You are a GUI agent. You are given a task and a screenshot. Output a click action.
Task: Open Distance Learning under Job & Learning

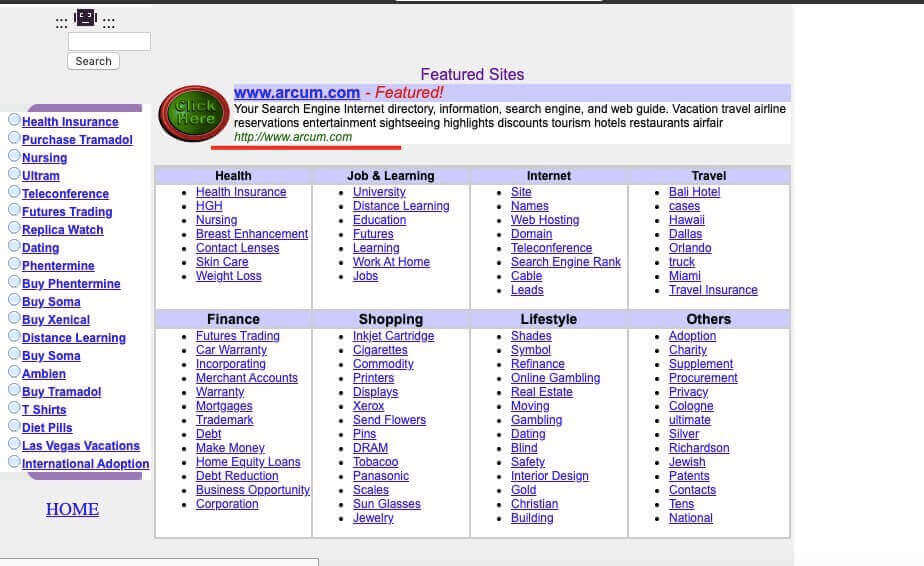pyautogui.click(x=401, y=206)
